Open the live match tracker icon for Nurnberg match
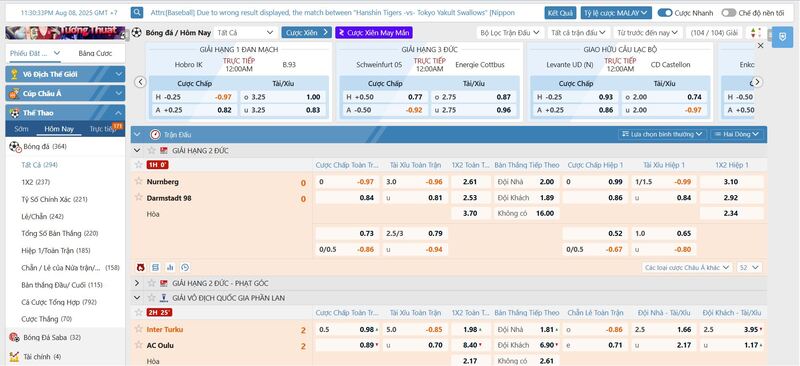The image size is (800, 366). pyautogui.click(x=141, y=267)
